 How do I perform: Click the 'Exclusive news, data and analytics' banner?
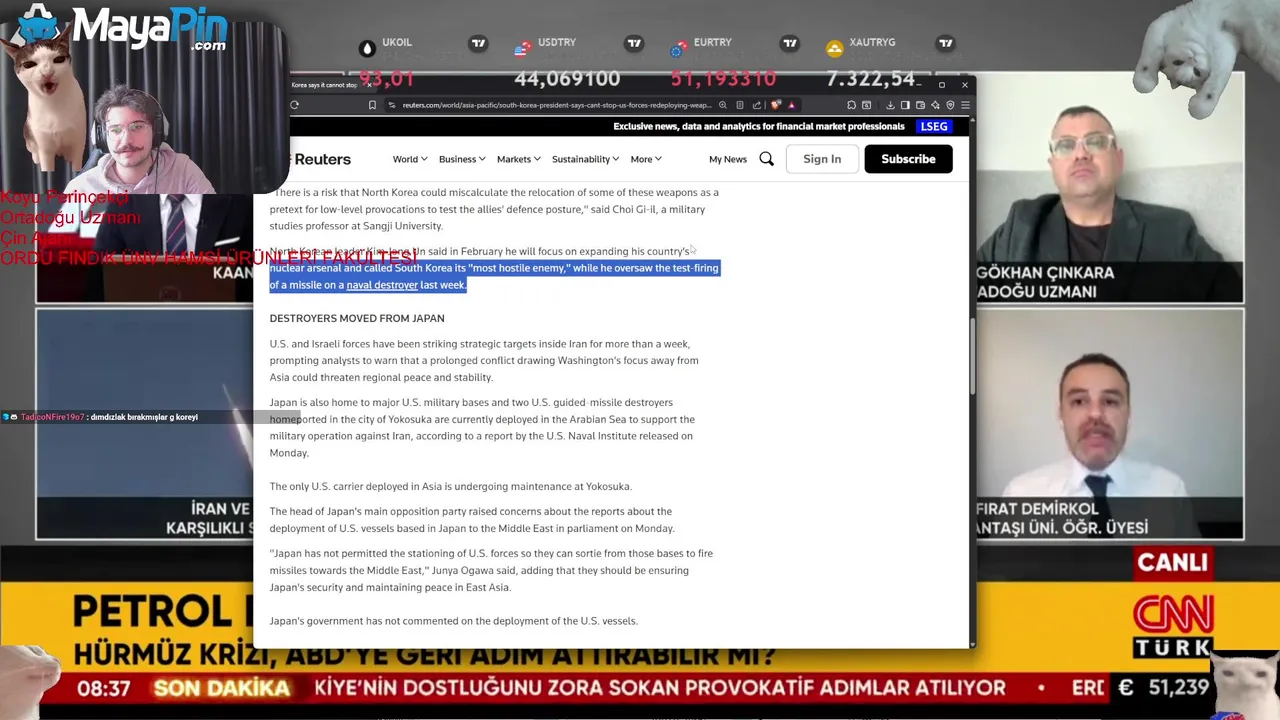759,126
